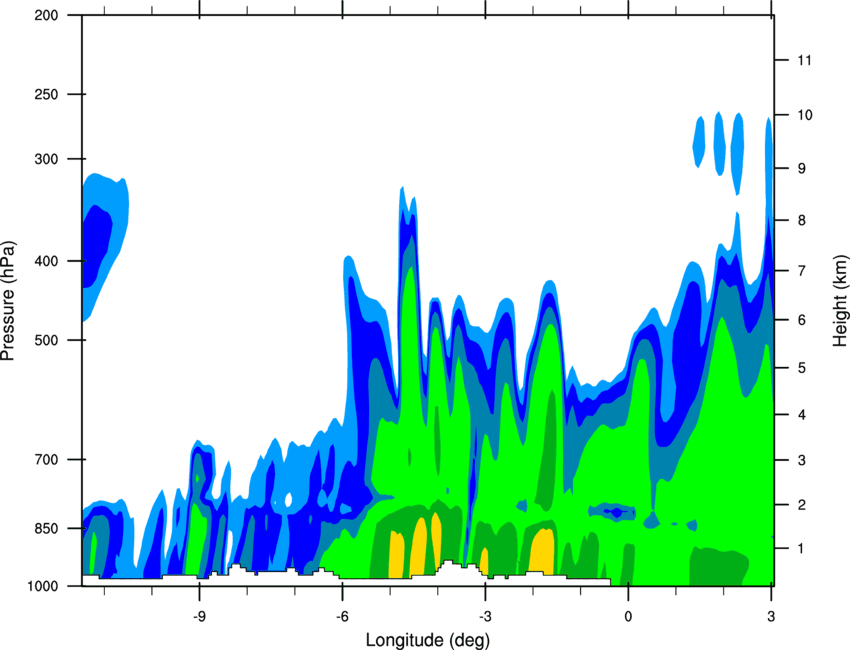
Task: Select the 500 pressure tick label
Action: [46, 340]
